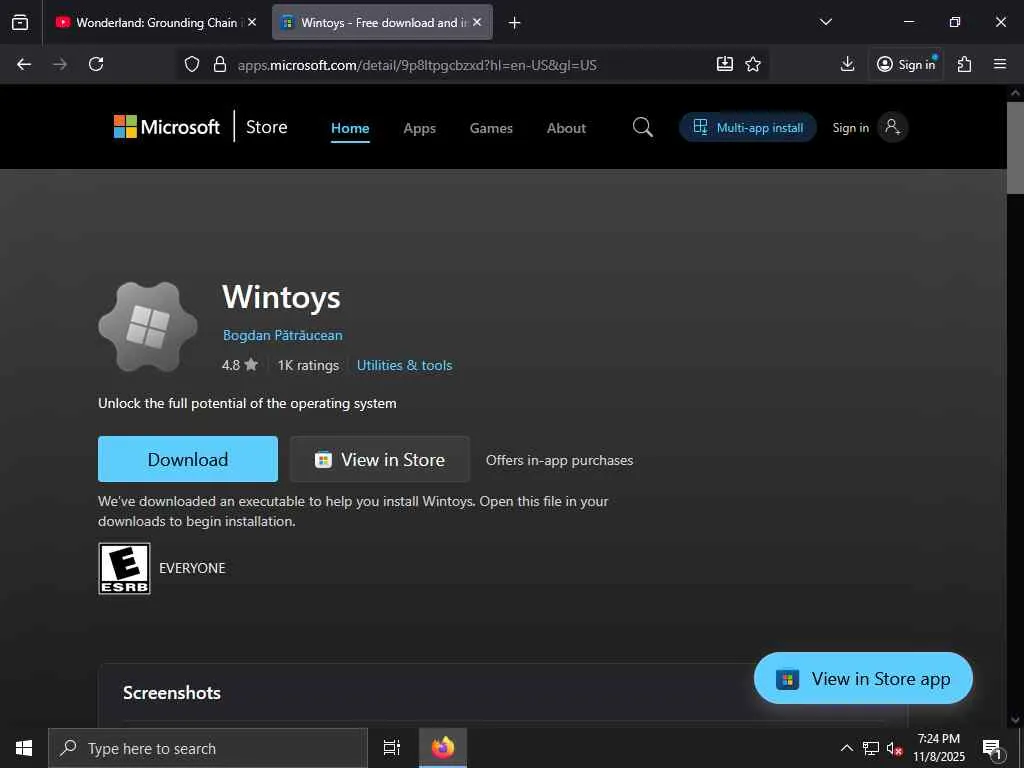The image size is (1024, 768).
Task: Close the Wintoys tab
Action: coord(477,22)
